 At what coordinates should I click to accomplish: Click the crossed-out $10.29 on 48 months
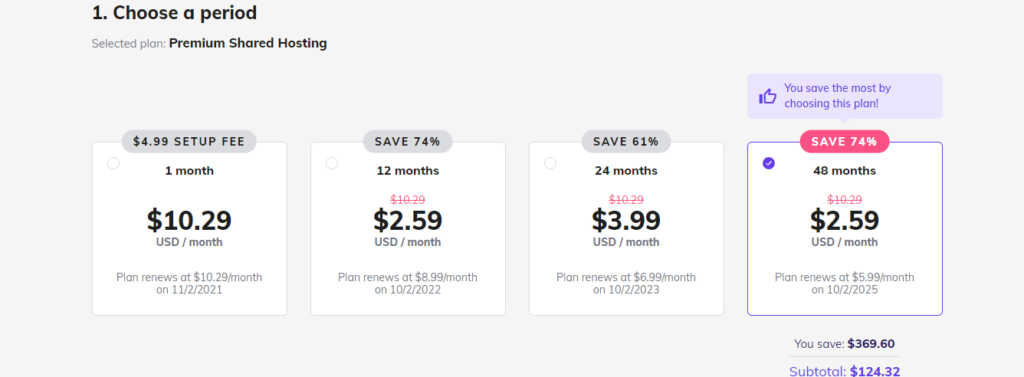pos(844,200)
